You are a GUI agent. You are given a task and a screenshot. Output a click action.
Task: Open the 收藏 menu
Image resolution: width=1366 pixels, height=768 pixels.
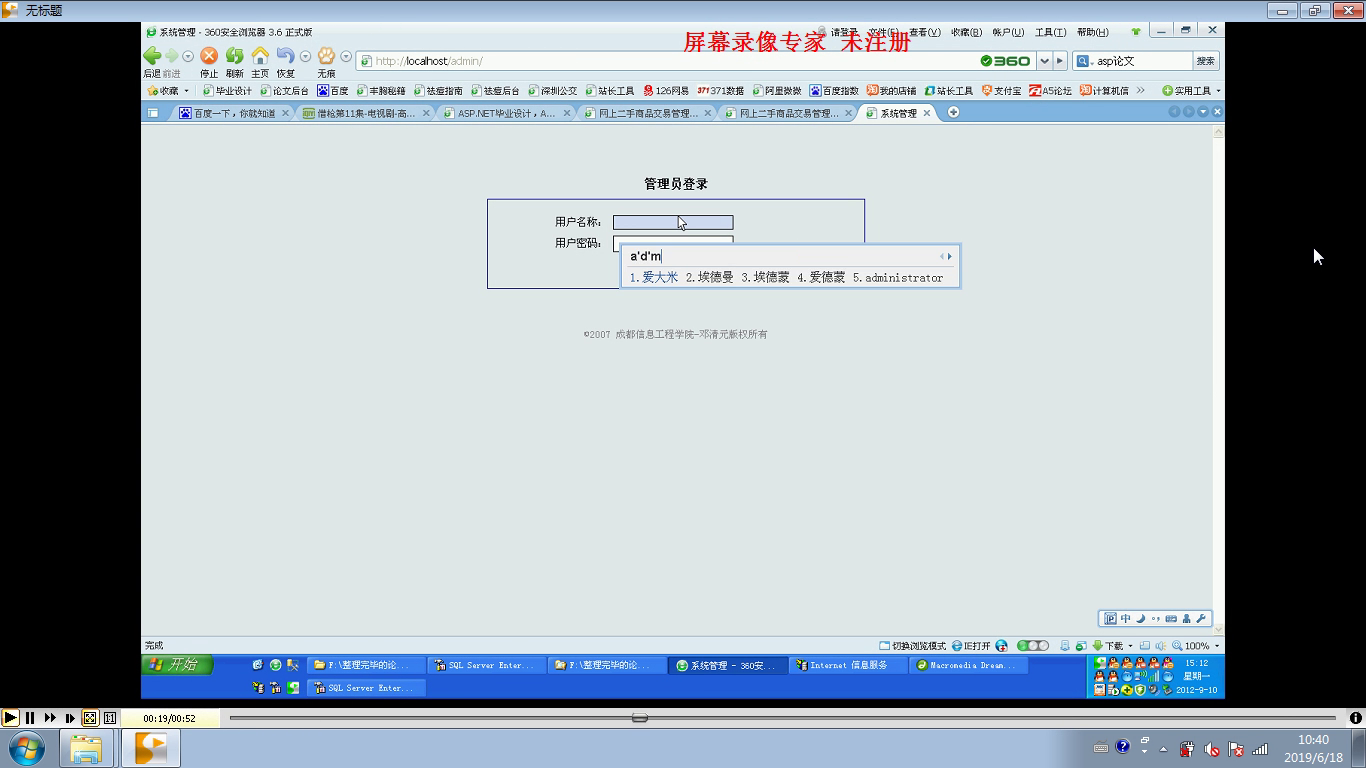pos(966,32)
